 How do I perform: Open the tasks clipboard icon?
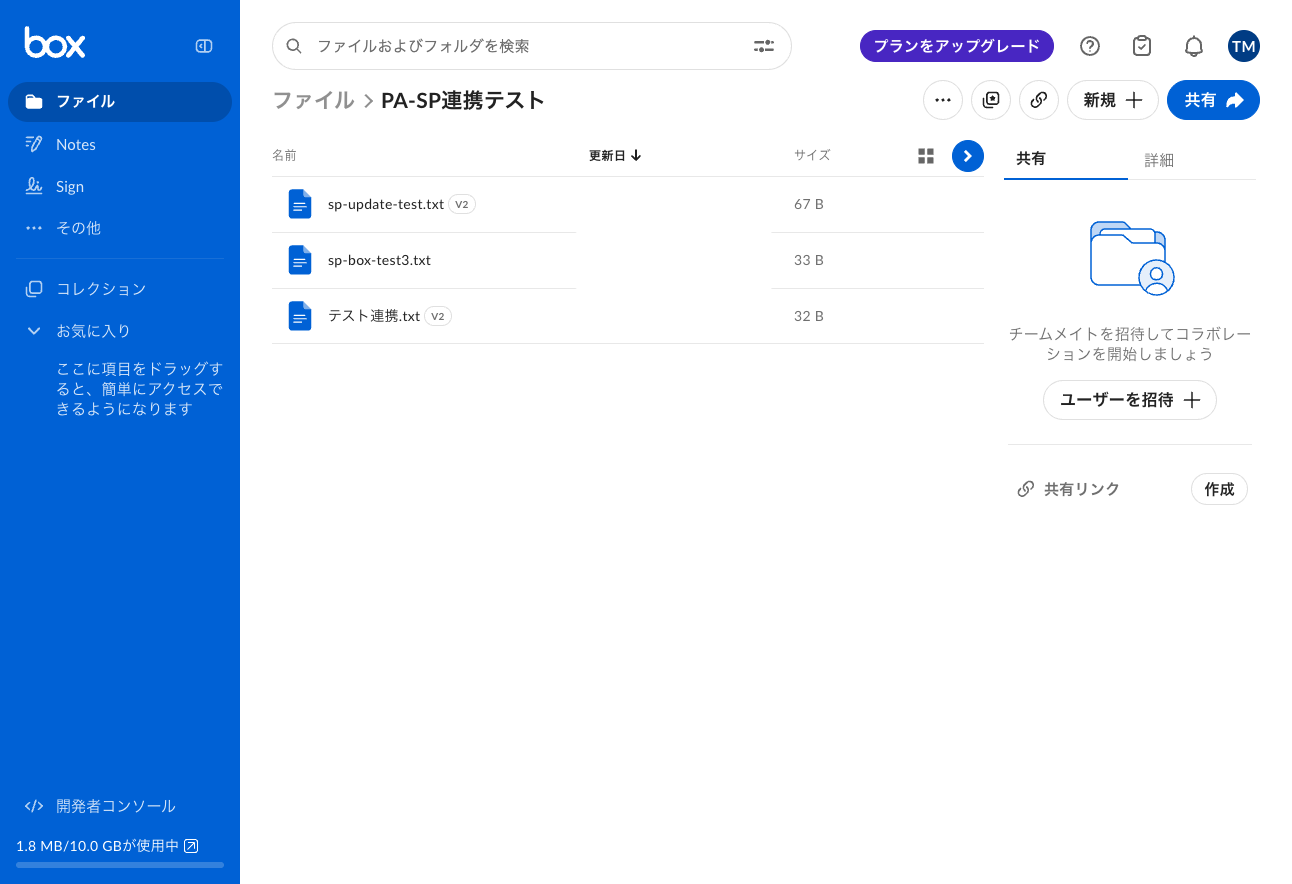(1142, 46)
